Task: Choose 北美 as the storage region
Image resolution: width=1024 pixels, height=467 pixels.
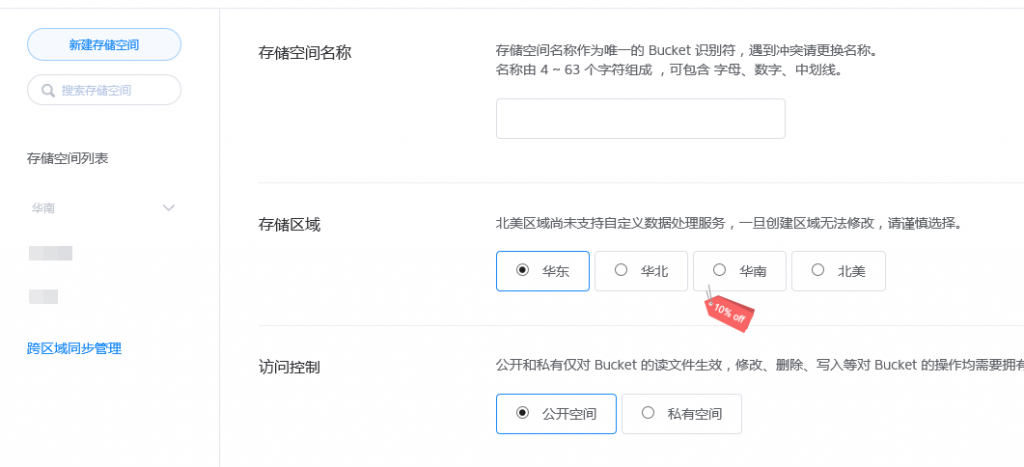Action: pos(839,271)
